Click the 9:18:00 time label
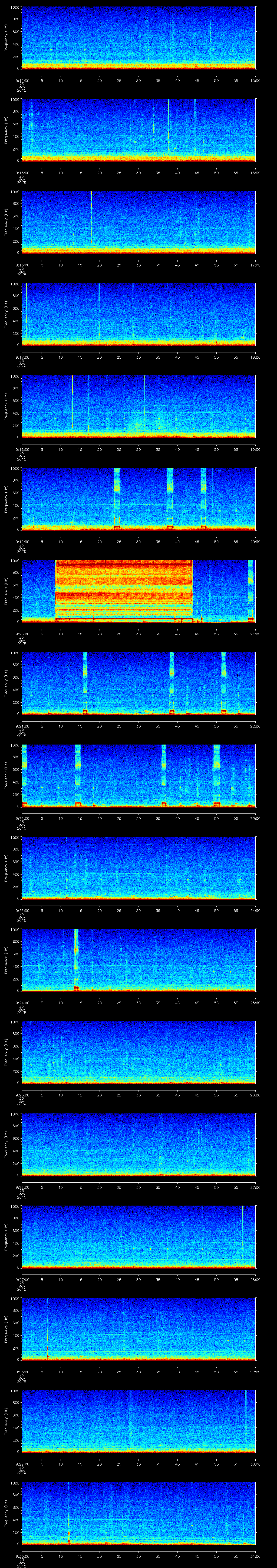The image size is (277, 1568). pos(22,449)
